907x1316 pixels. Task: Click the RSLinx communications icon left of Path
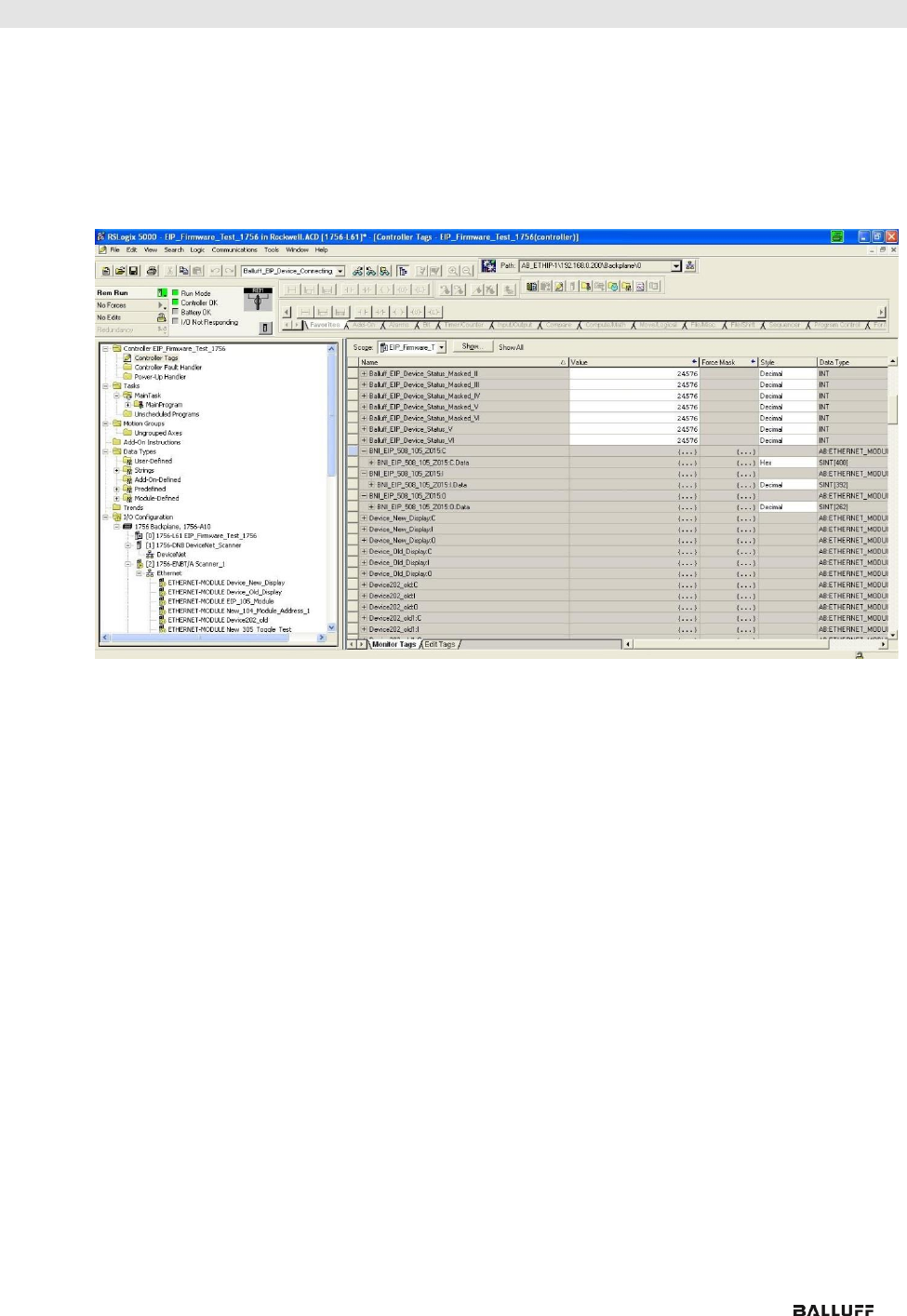[488, 265]
